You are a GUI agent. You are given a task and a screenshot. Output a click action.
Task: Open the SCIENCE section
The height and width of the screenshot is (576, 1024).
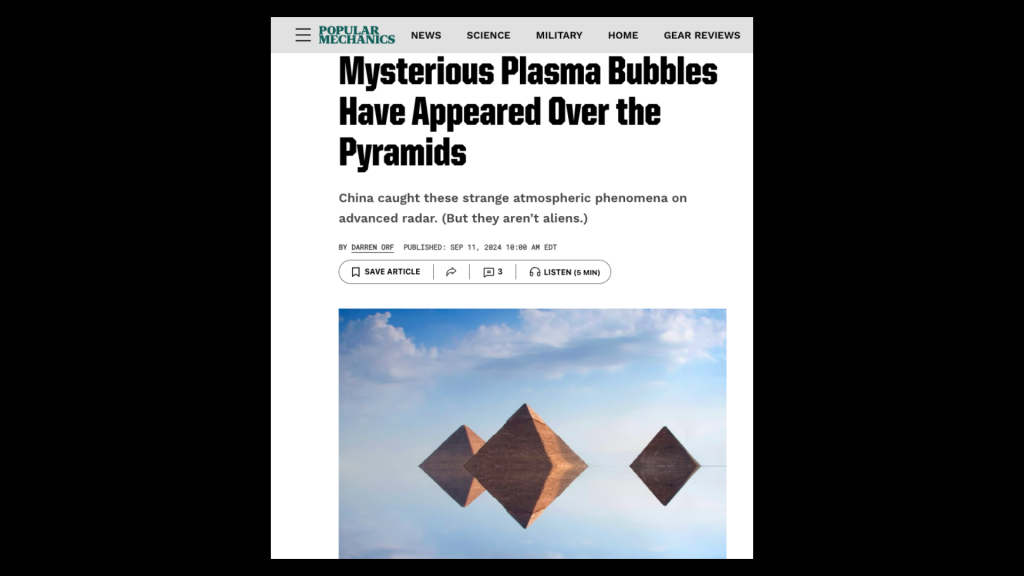click(x=488, y=35)
